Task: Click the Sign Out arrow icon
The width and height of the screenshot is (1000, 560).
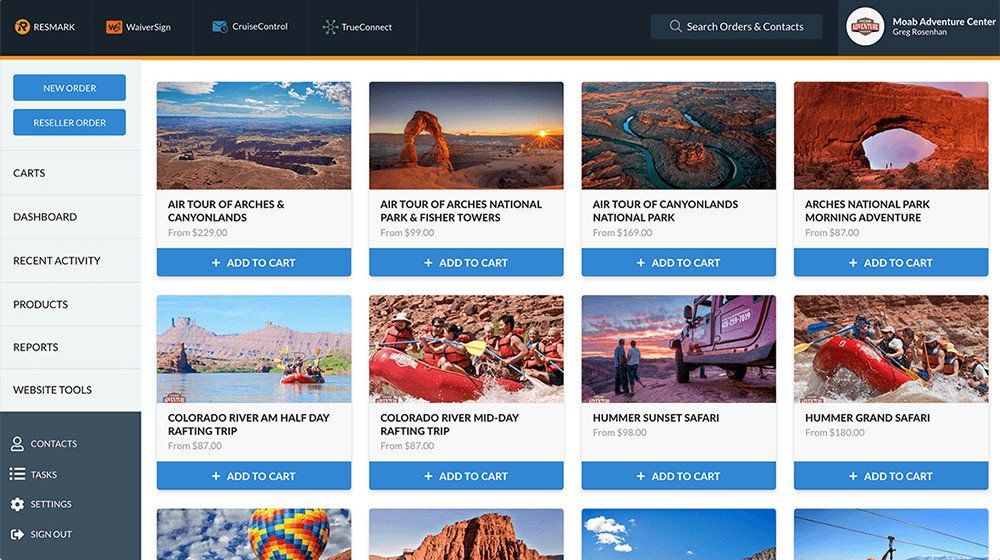Action: (x=17, y=534)
